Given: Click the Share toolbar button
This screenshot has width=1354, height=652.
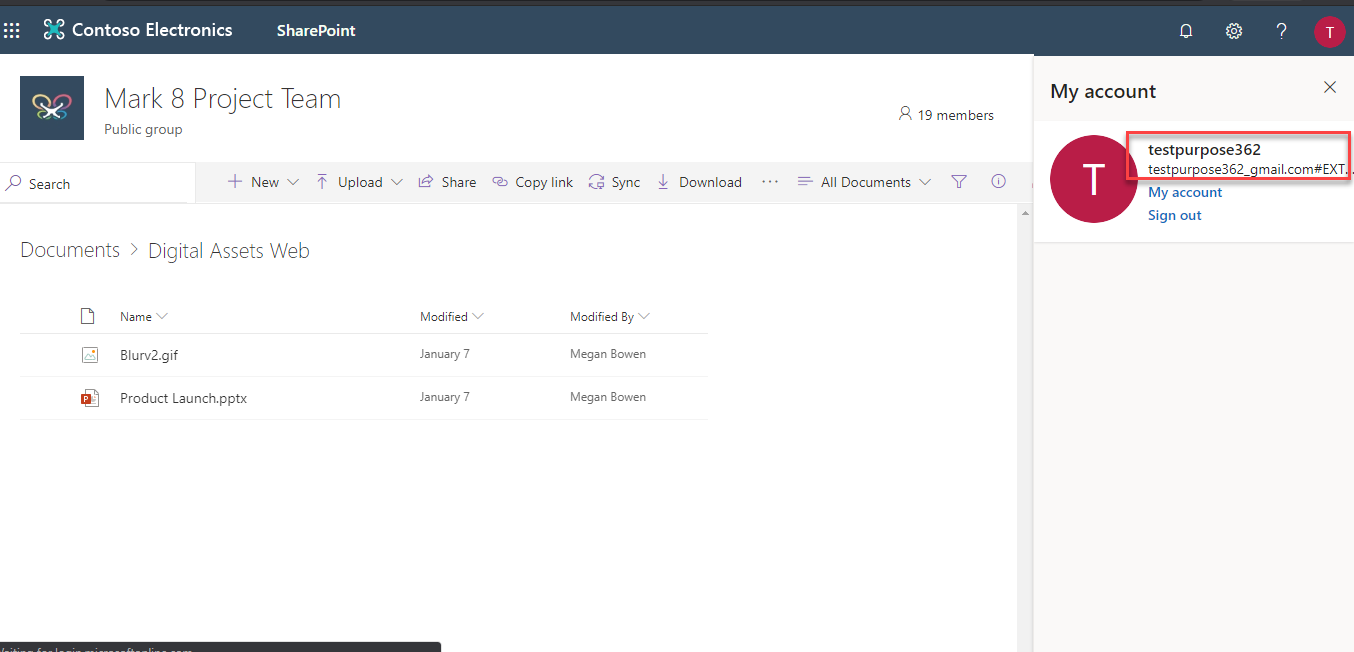Looking at the screenshot, I should click(x=447, y=182).
